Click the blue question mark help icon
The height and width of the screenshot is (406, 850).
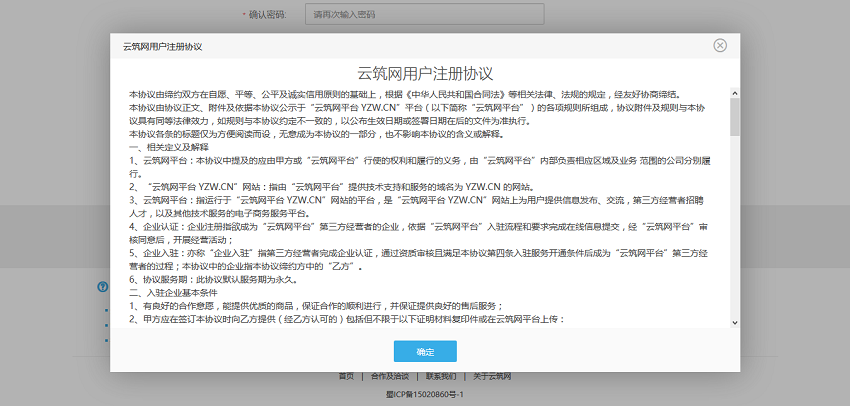(102, 287)
